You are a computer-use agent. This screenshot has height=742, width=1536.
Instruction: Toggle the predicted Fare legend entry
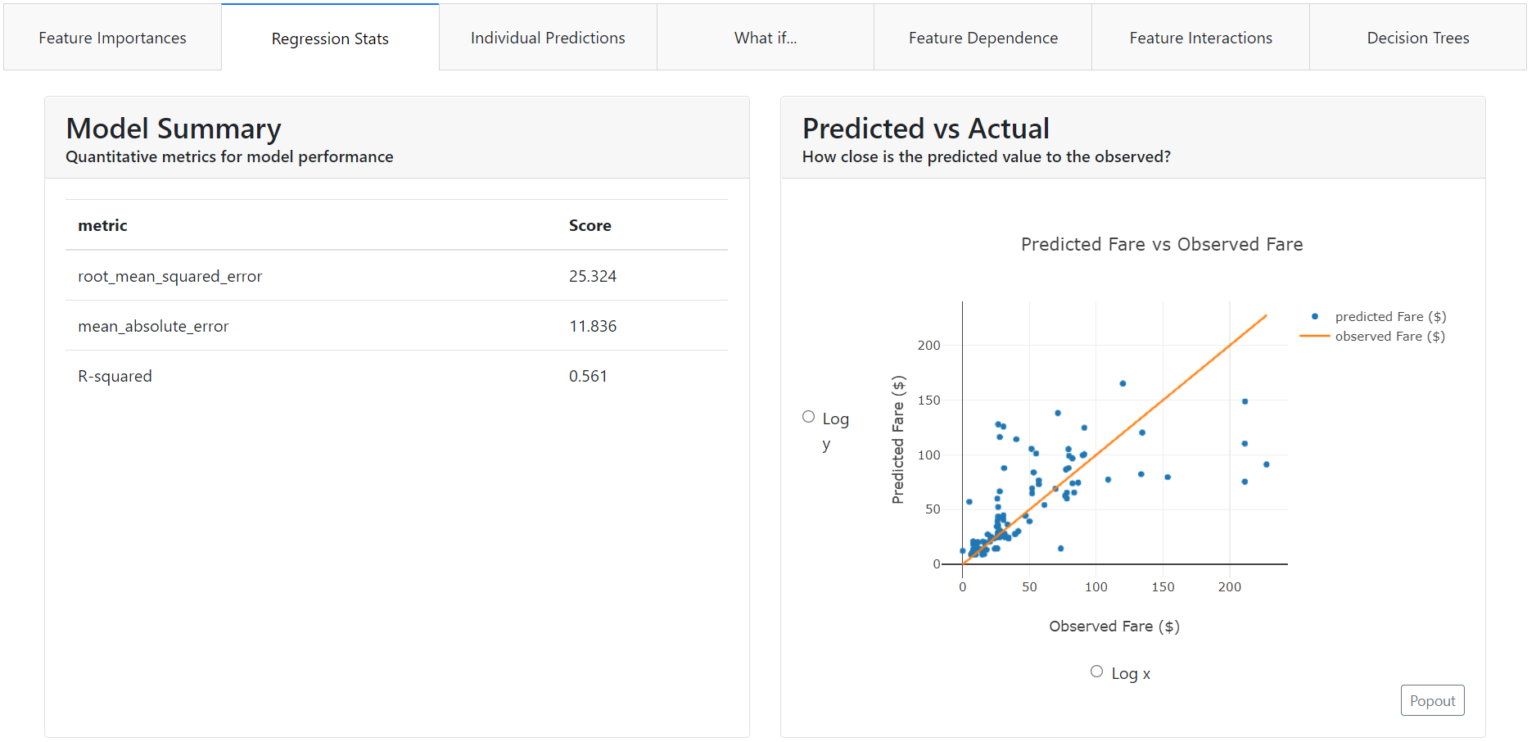pos(1390,316)
